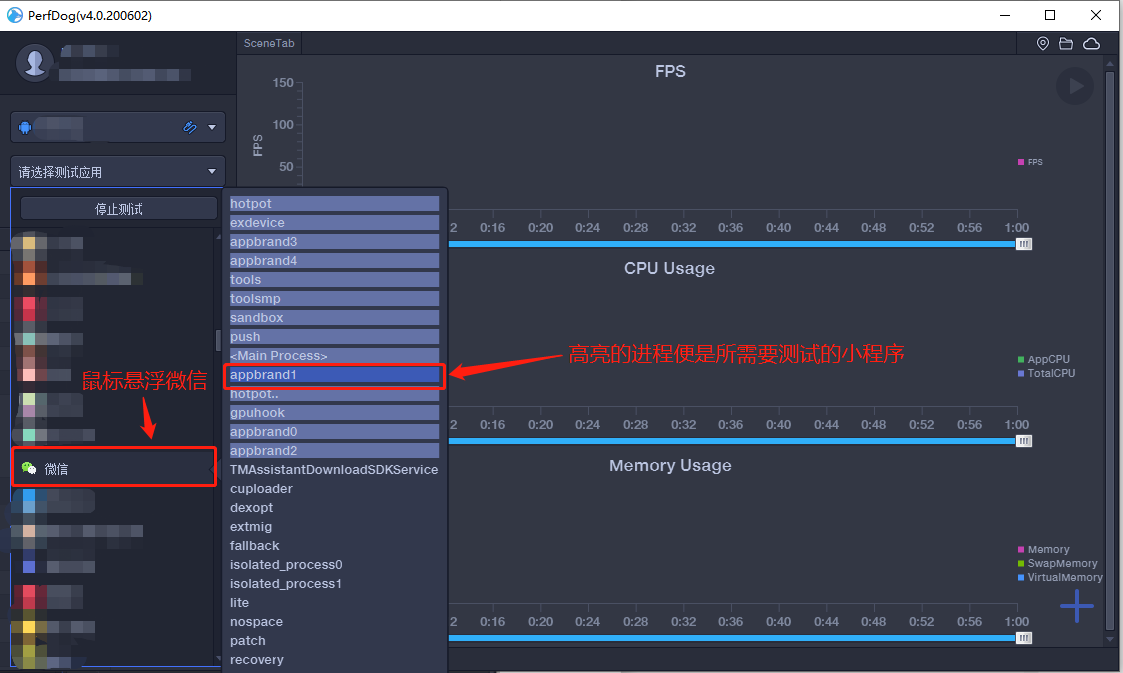This screenshot has height=673, width=1123.
Task: Click the cloud icon in top toolbar
Action: point(1091,44)
